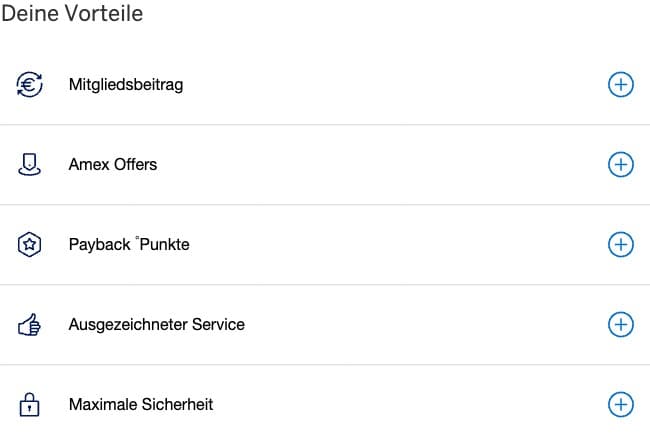Click the Payback Punkte label text
Screen dimensions: 650x446
pyautogui.click(x=128, y=245)
